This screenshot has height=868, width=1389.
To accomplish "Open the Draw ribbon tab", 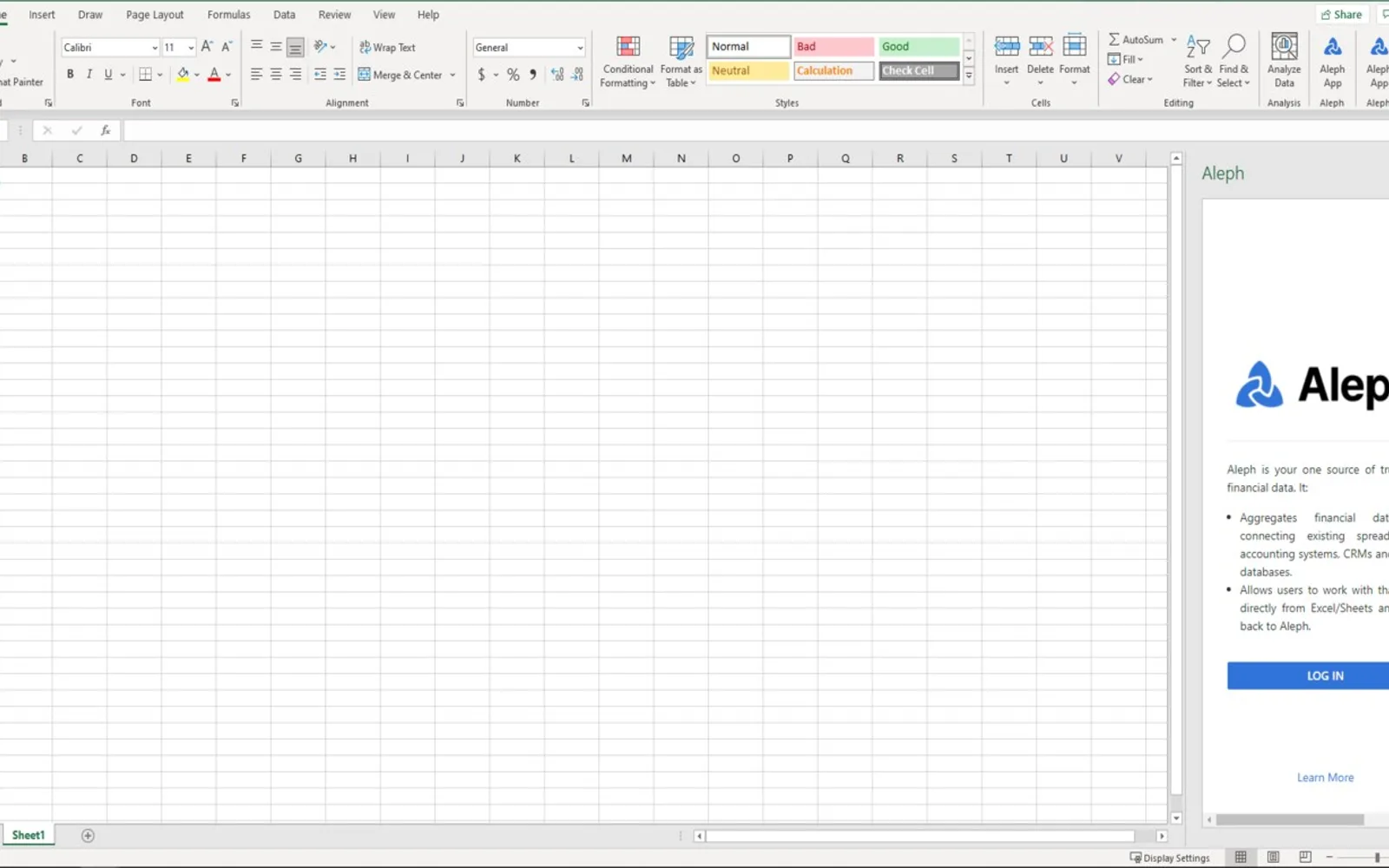I will tap(90, 15).
